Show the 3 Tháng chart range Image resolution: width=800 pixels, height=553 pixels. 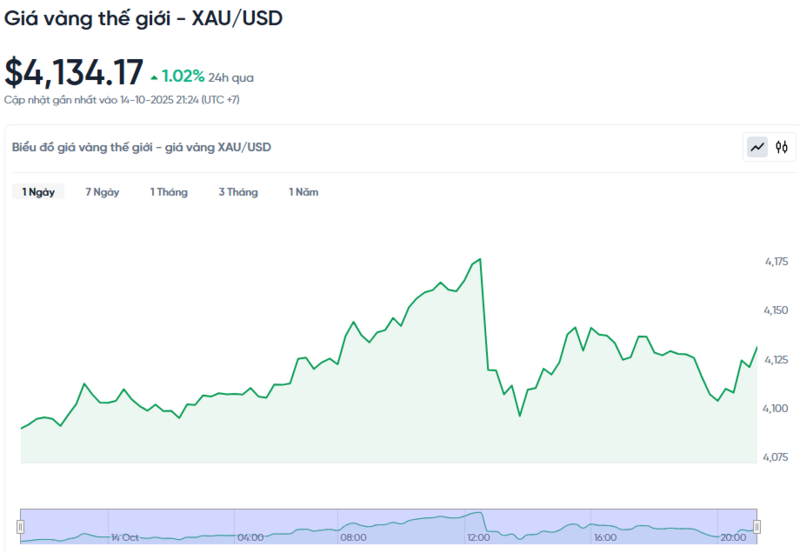click(238, 192)
